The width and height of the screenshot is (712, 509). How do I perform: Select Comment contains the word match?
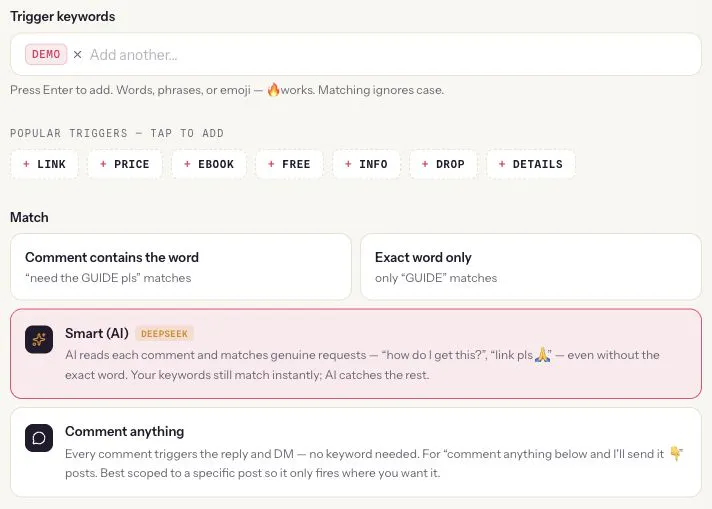point(181,267)
